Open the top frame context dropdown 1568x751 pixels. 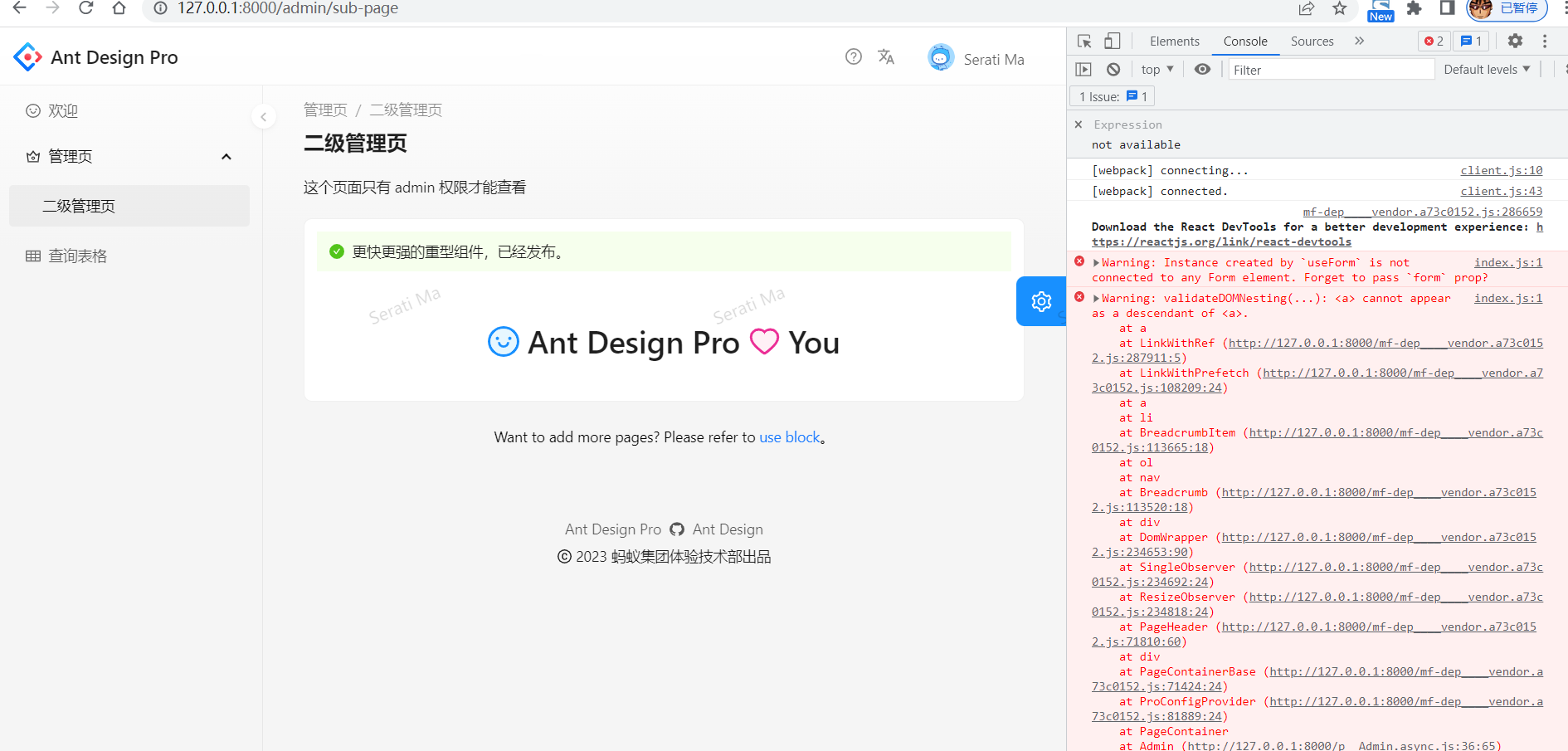(1155, 69)
